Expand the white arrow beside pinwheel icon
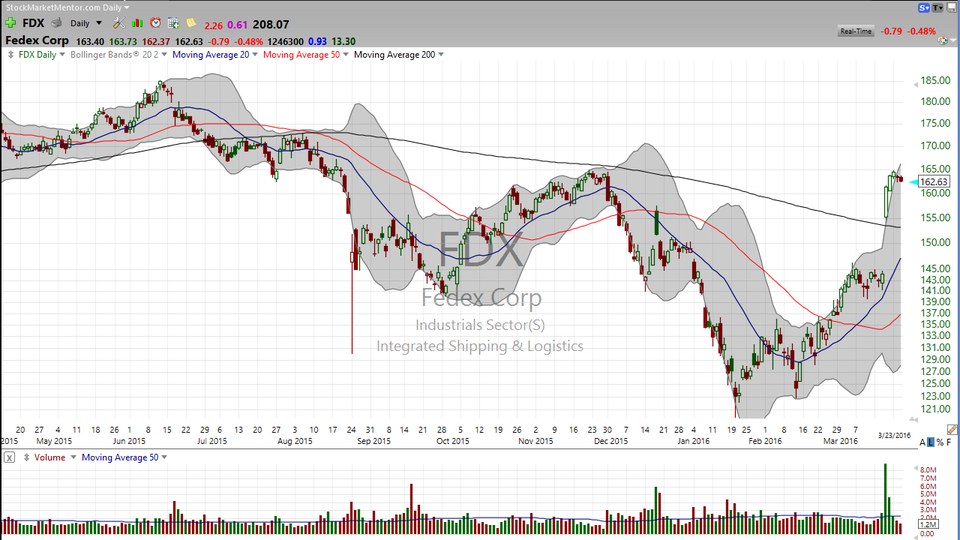Screen dimensions: 960x540 pyautogui.click(x=953, y=41)
